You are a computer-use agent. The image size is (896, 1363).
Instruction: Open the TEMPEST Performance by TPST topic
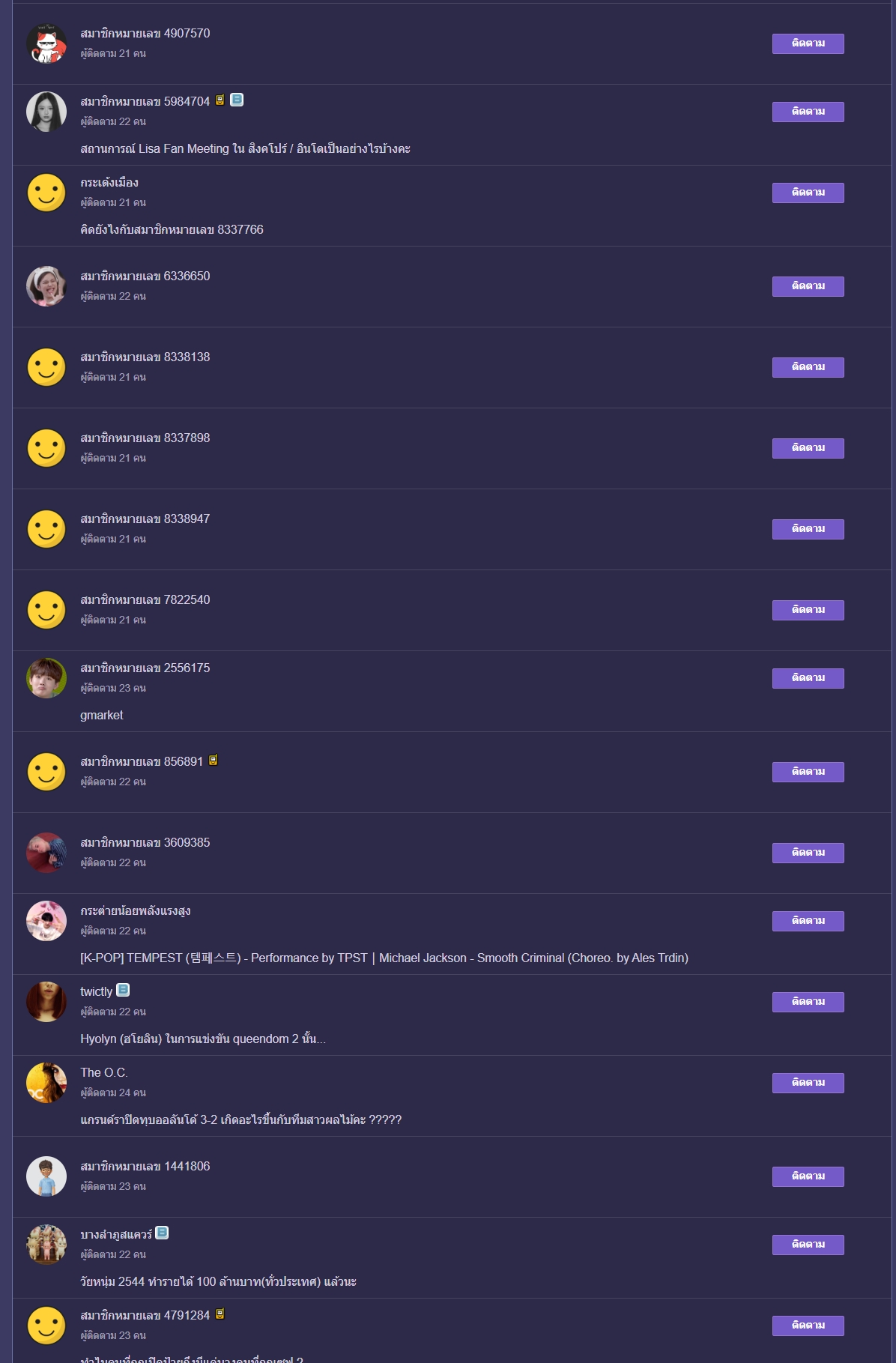pyautogui.click(x=384, y=958)
